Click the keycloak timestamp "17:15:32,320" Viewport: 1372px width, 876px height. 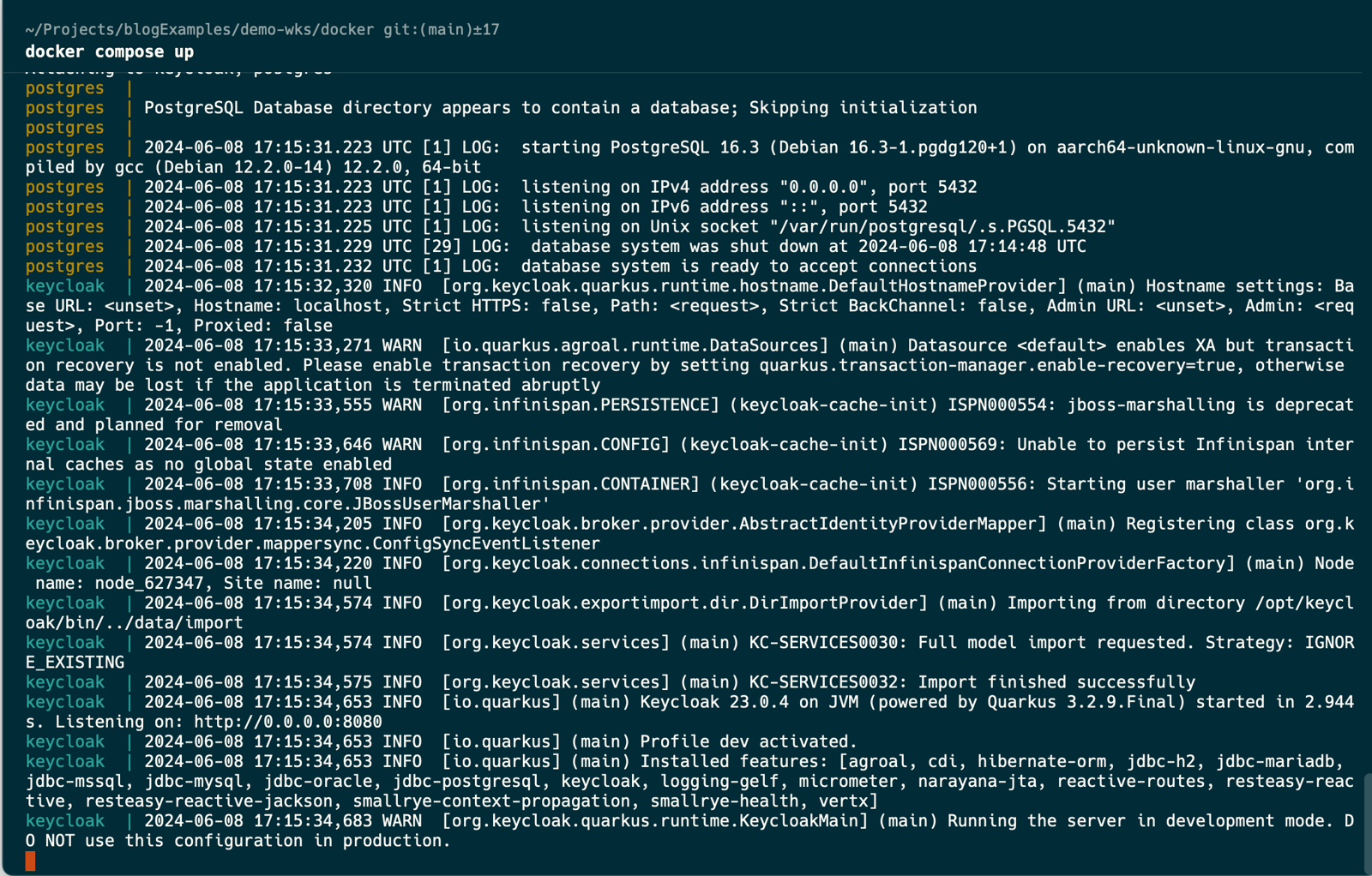coord(313,285)
